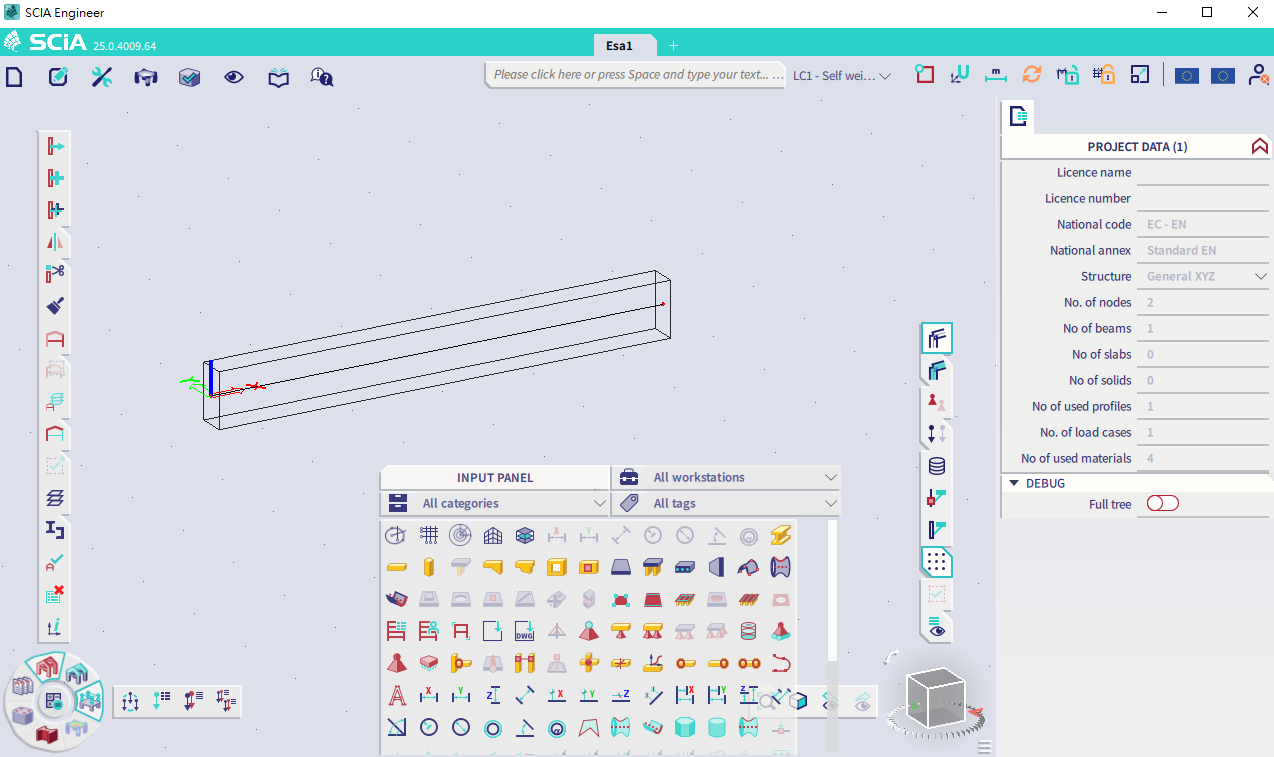The image size is (1274, 757).
Task: Click the orange refresh arrows icon
Action: [x=1031, y=75]
